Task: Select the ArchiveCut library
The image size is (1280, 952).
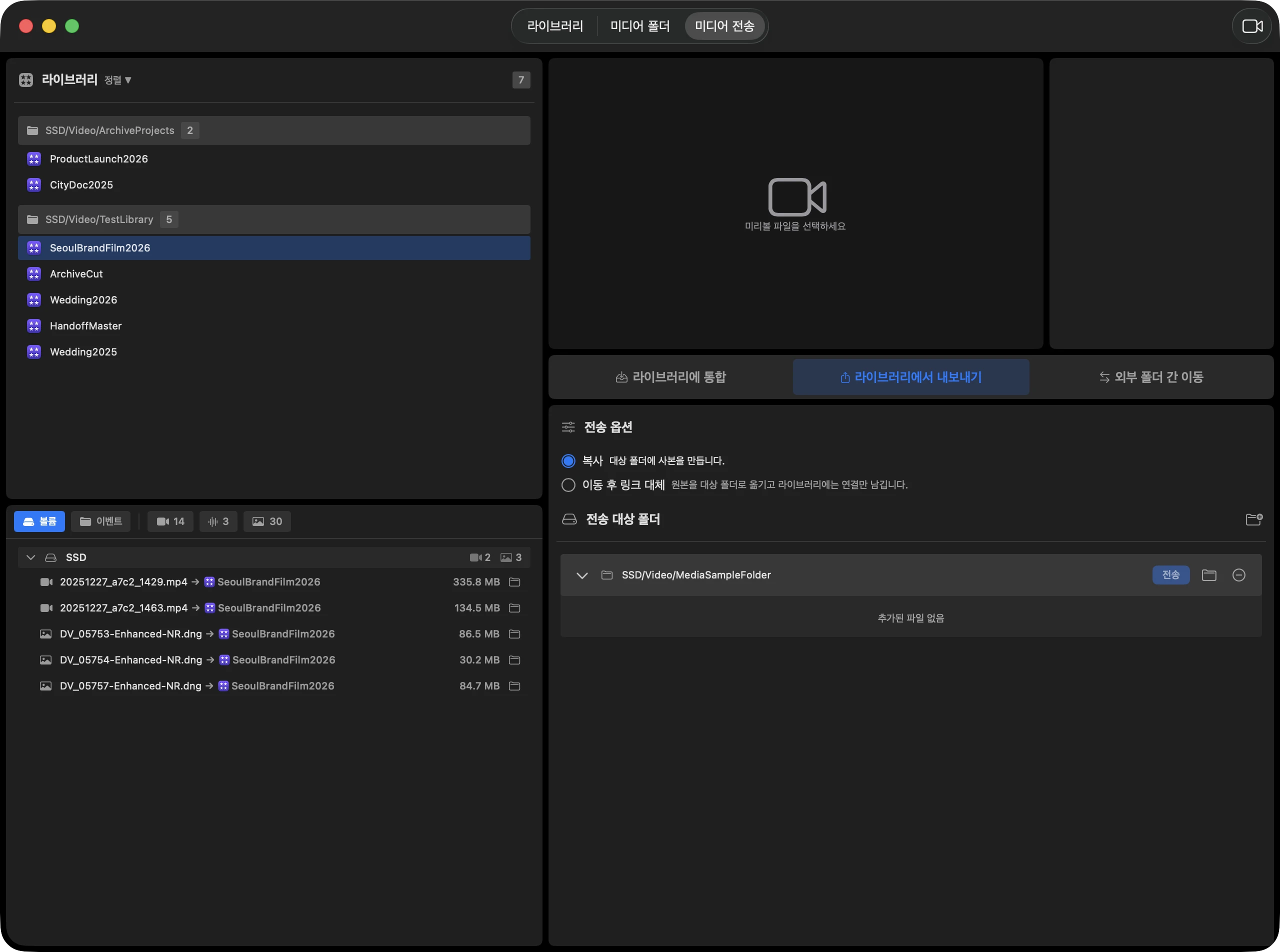Action: click(x=274, y=273)
